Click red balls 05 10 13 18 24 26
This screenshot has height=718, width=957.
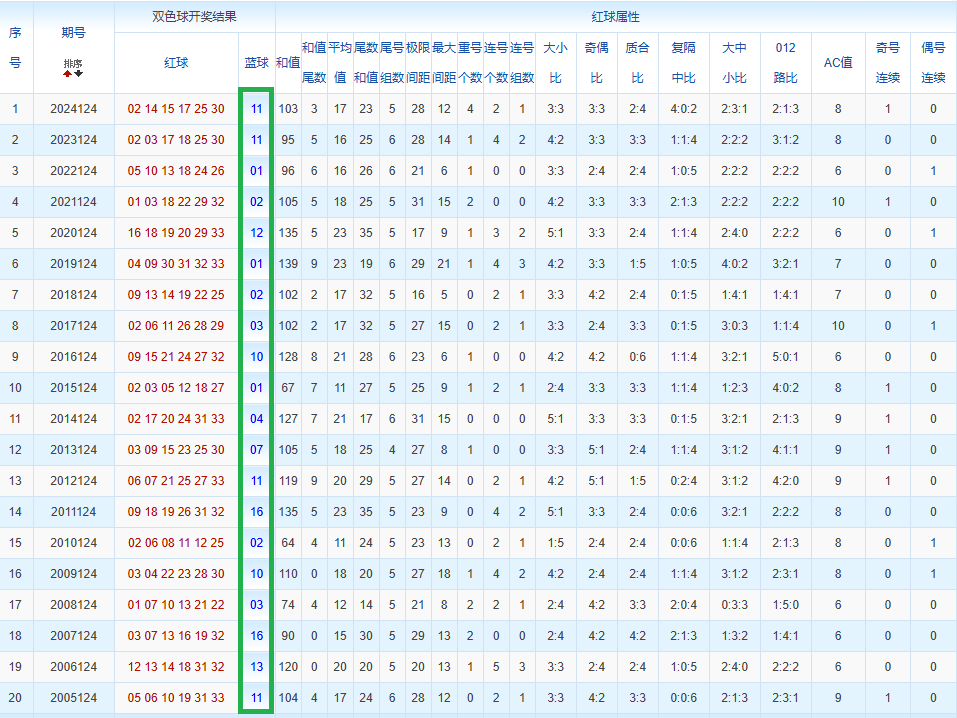pos(176,171)
